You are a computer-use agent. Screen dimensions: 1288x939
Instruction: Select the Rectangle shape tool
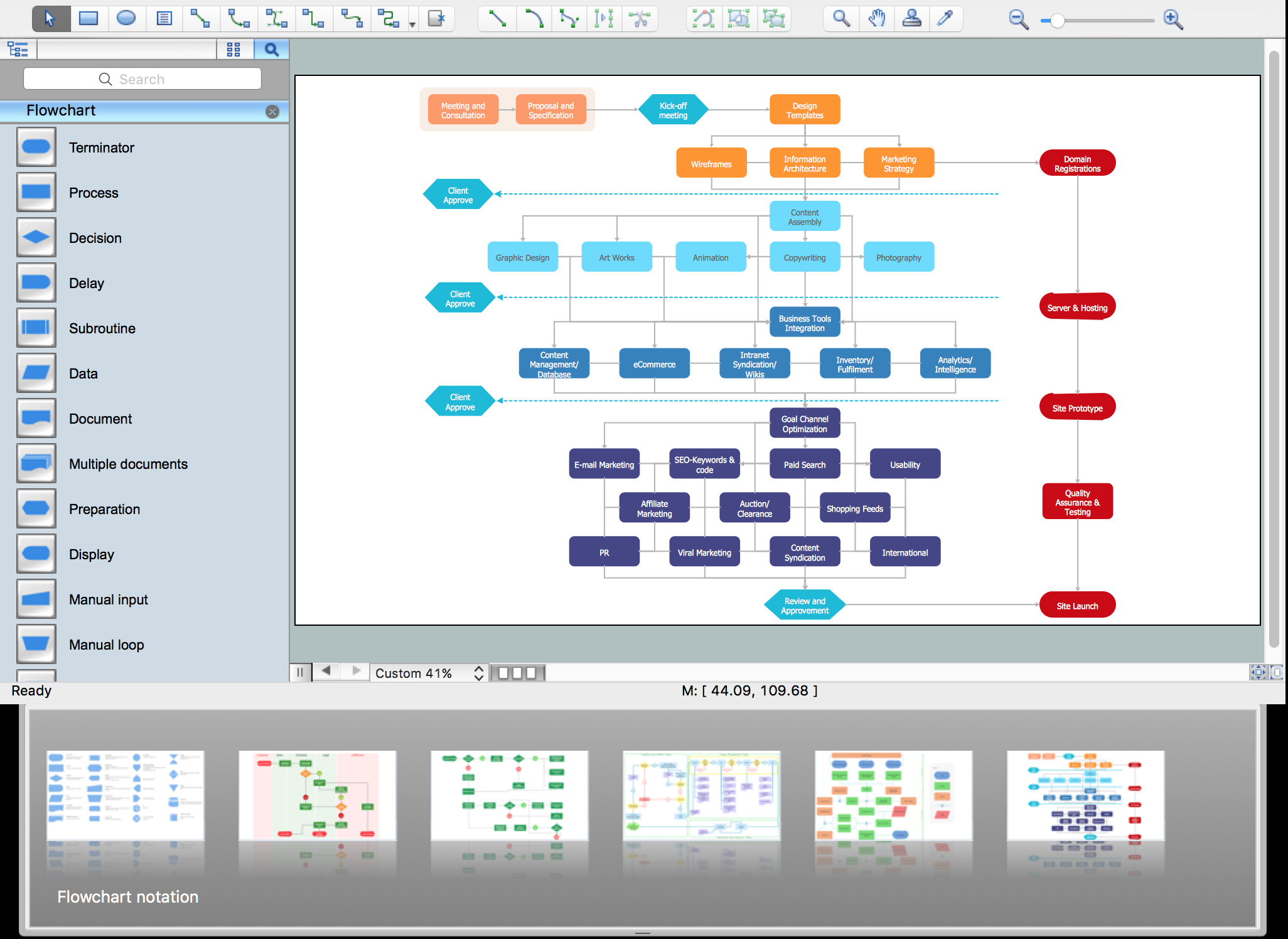(x=90, y=18)
